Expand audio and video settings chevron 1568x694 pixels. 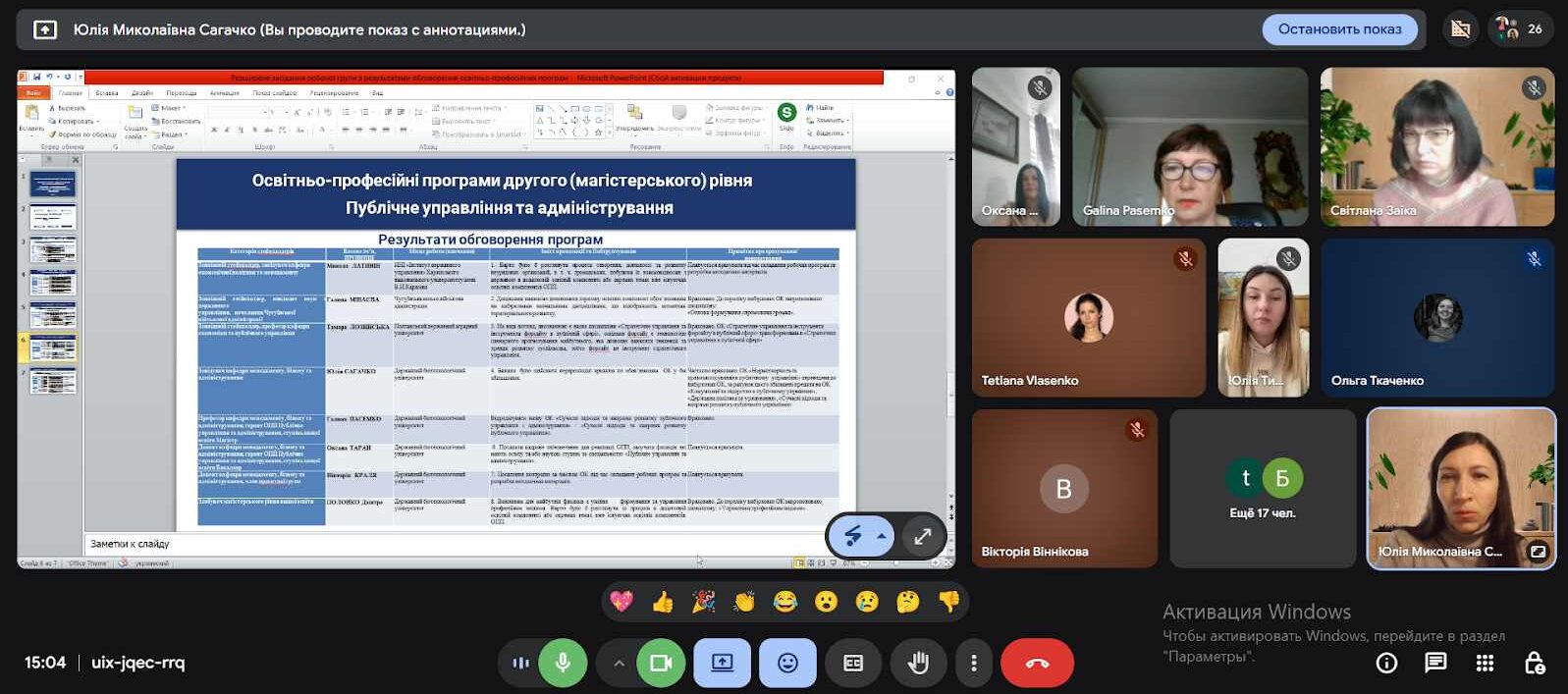pos(619,664)
